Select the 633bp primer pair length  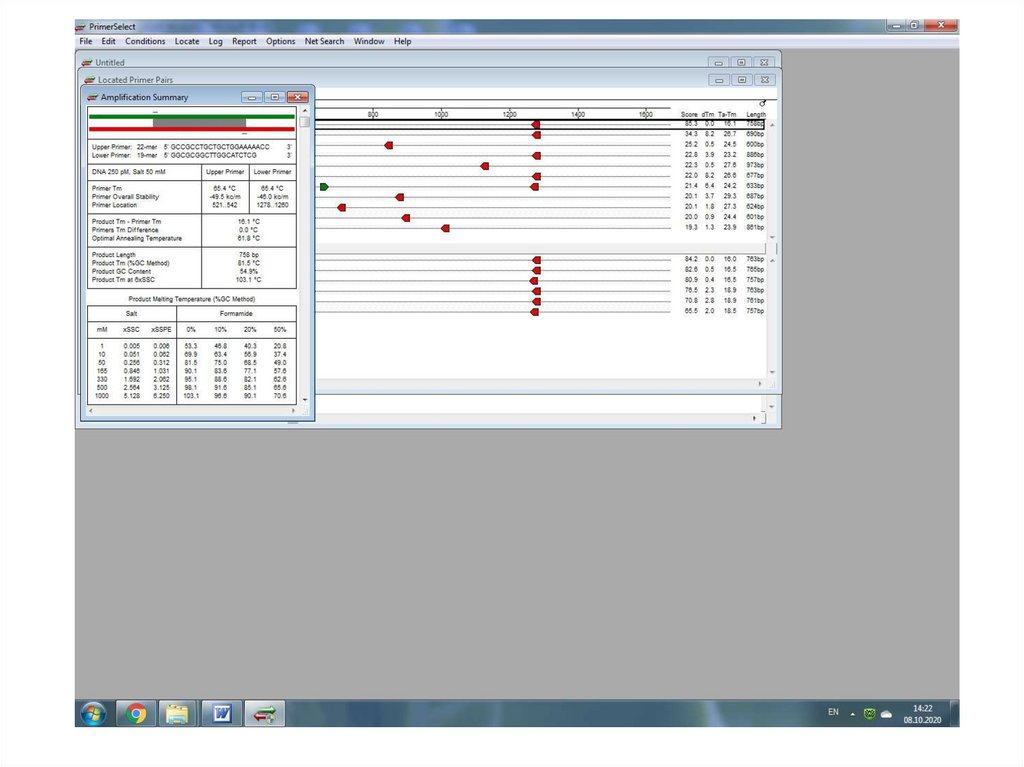click(x=755, y=186)
